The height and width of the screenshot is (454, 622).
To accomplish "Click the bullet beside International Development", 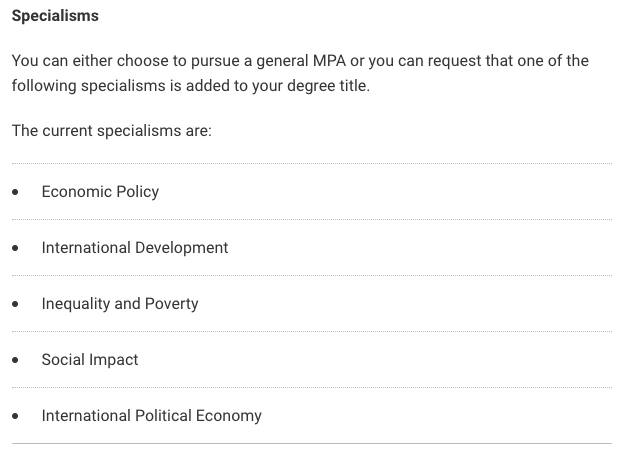I will coord(15,248).
